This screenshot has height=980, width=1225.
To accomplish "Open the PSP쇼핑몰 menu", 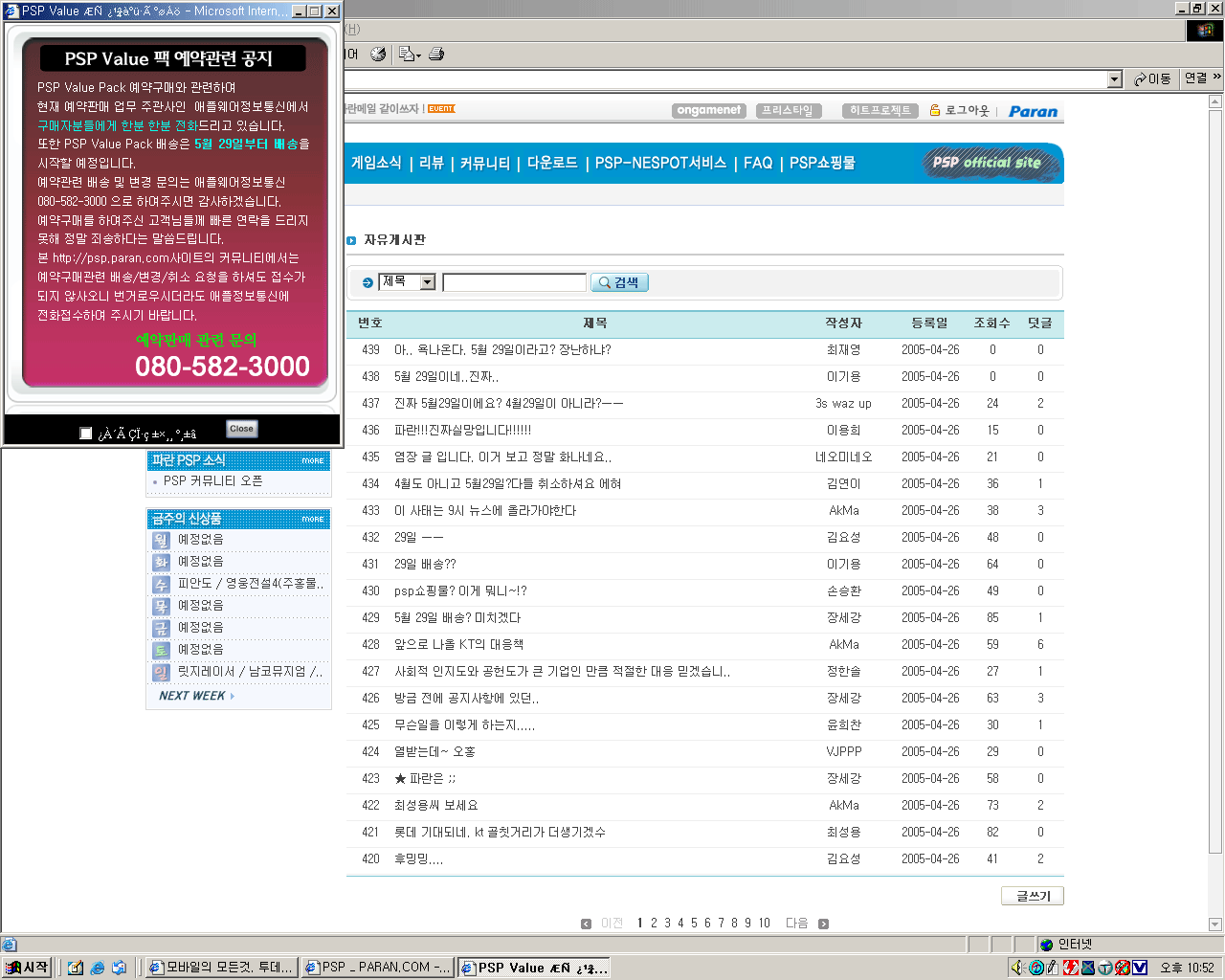I will tap(822, 163).
